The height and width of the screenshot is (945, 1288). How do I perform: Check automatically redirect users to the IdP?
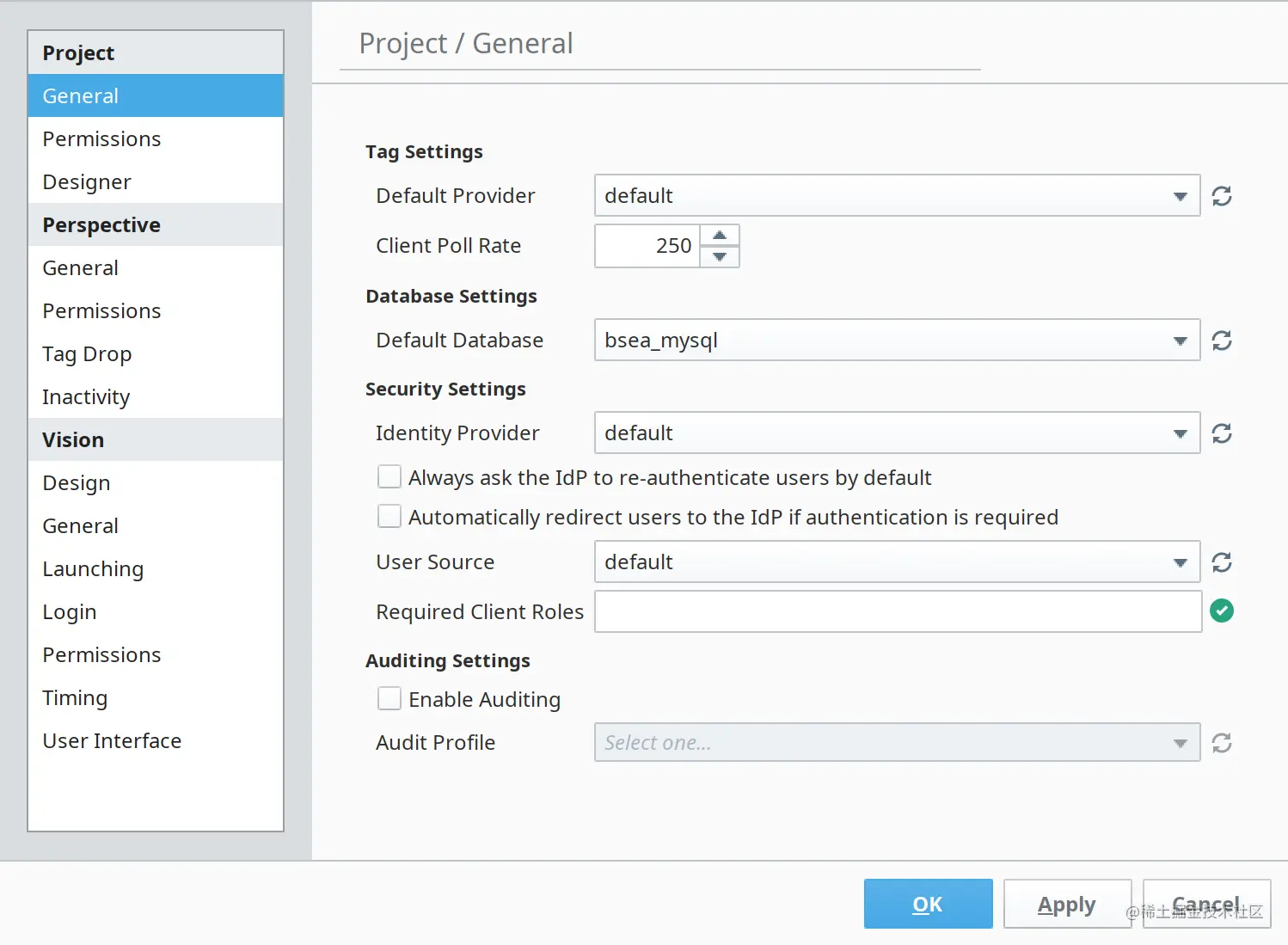389,516
